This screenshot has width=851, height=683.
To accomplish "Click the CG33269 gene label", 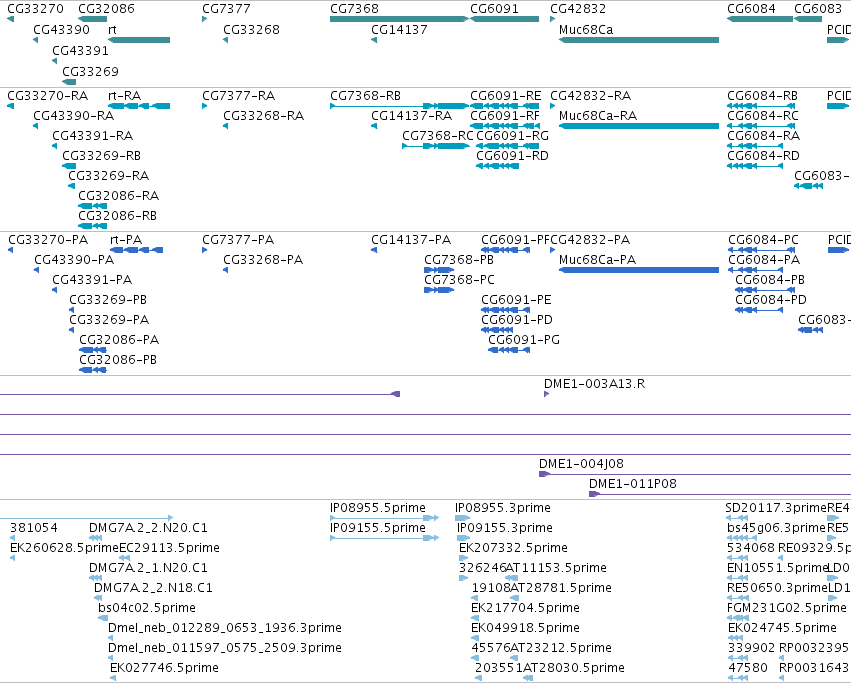I will click(90, 71).
